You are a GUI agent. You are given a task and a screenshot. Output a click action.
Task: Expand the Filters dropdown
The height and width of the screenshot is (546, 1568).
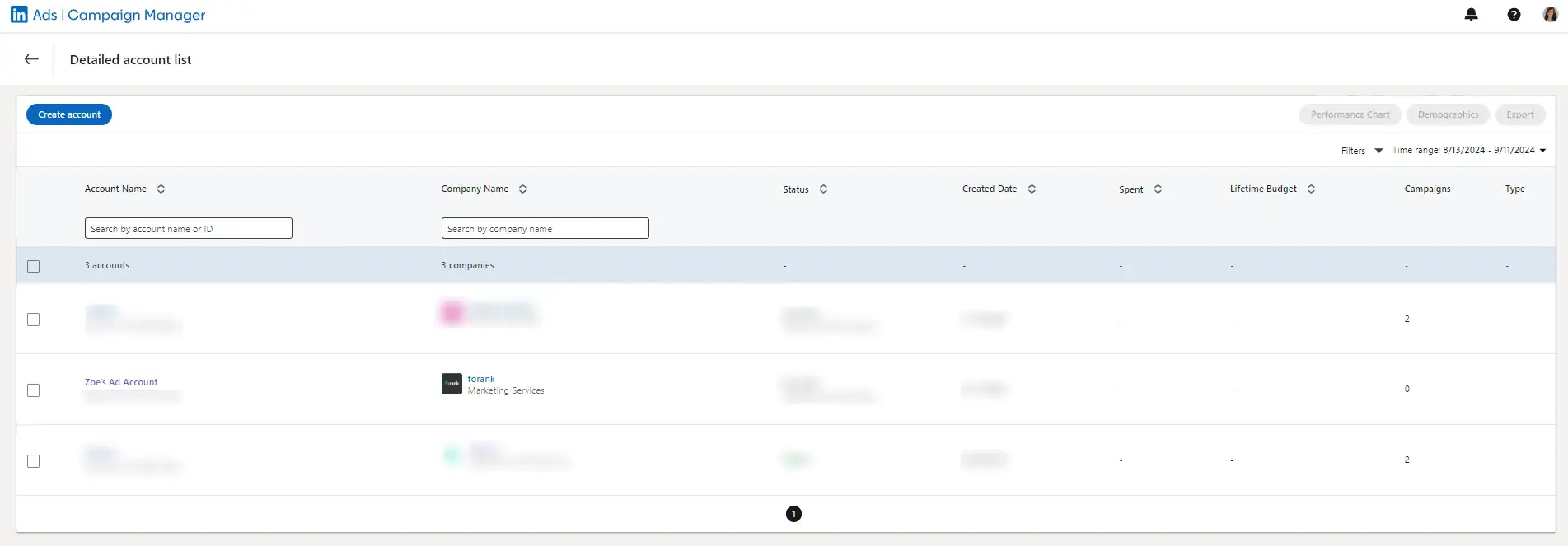point(1361,151)
